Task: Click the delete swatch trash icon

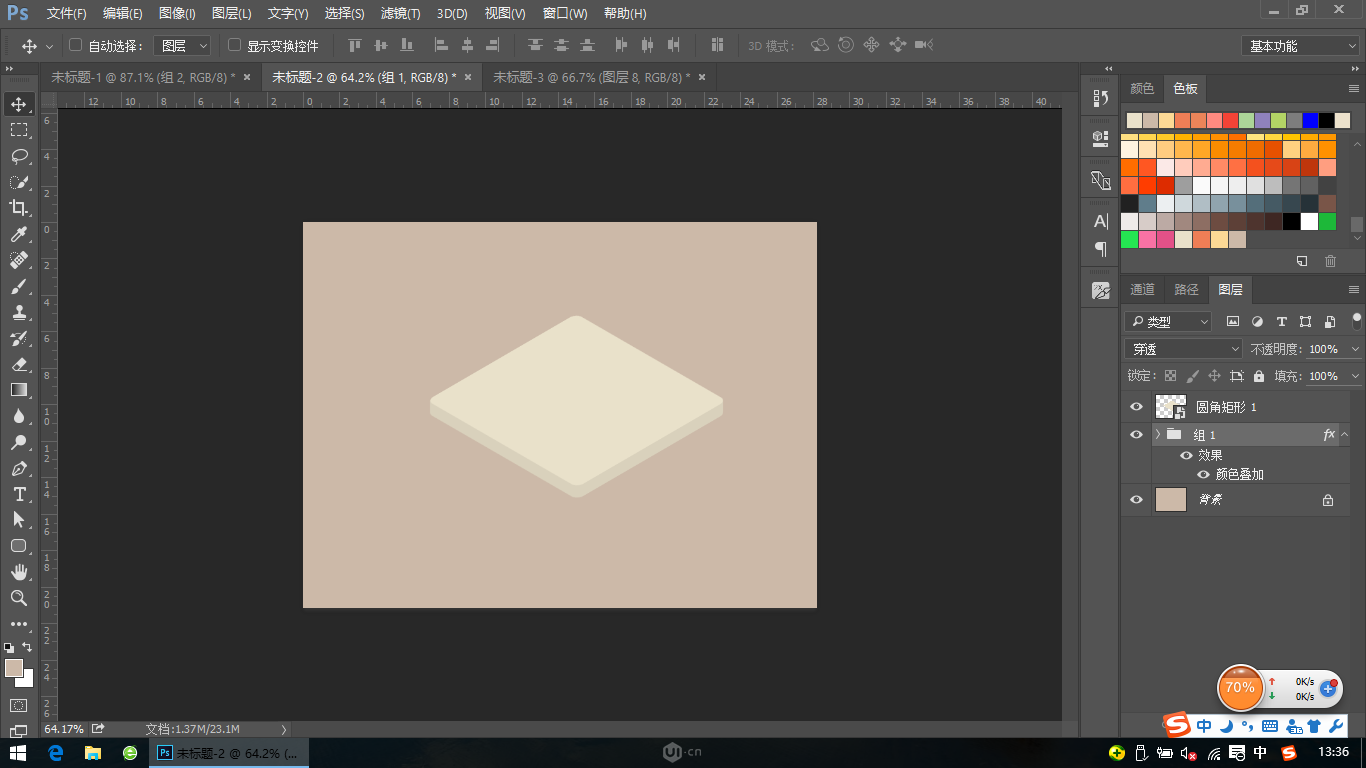Action: [1330, 261]
